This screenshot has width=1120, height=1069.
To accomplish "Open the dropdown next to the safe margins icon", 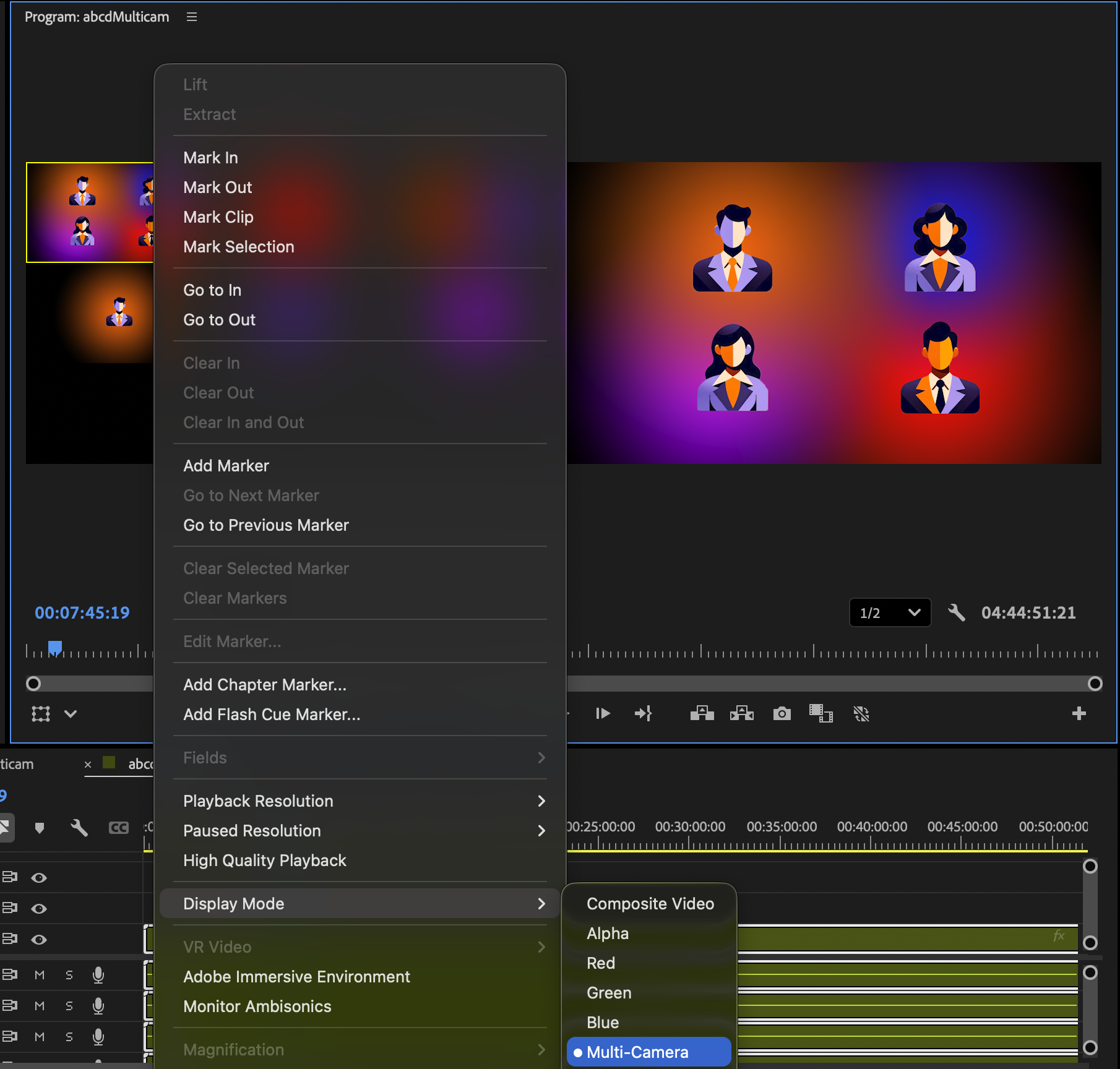I will [x=71, y=713].
